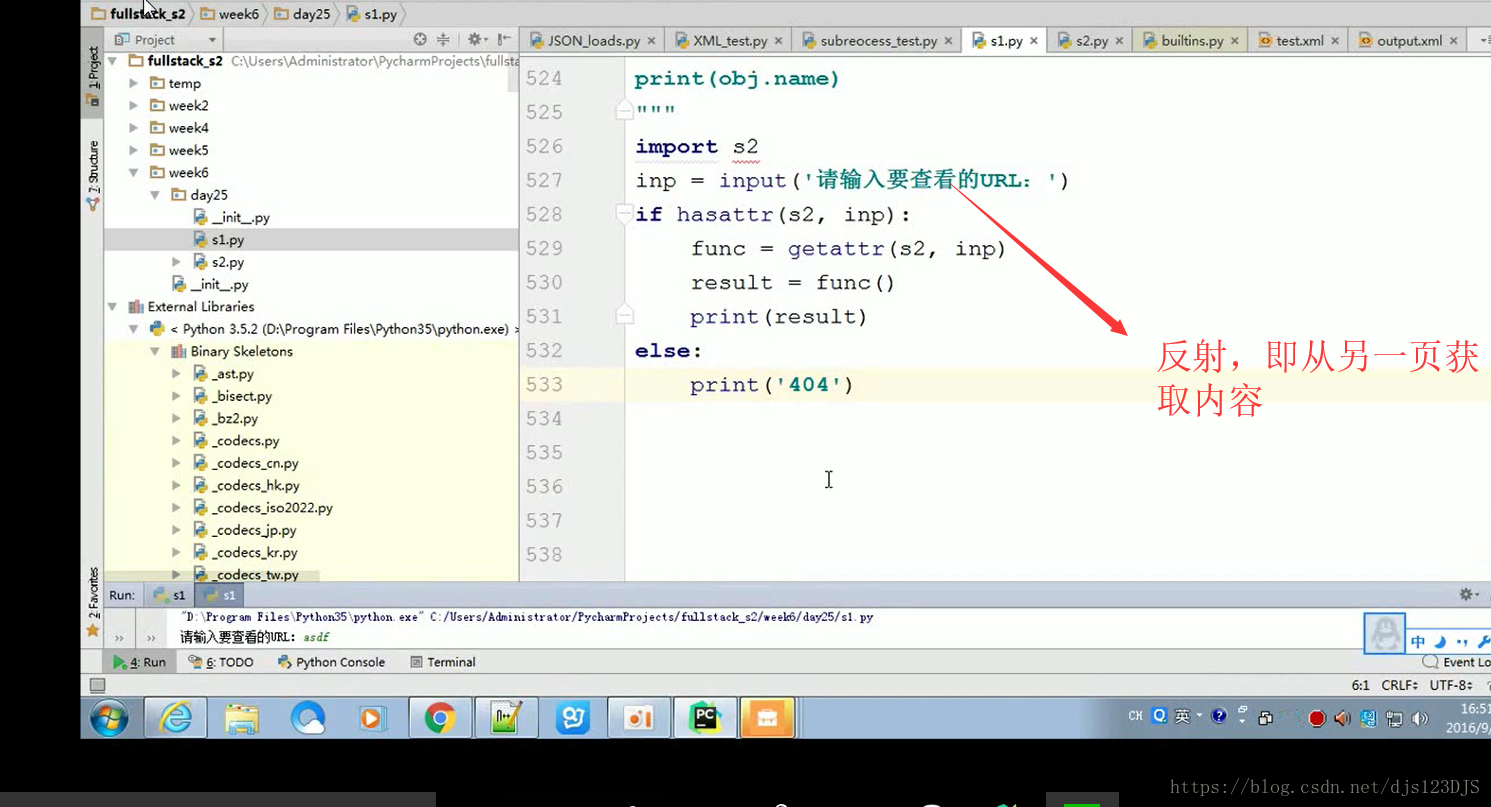Click the tool windows toggle square icon

point(97,685)
